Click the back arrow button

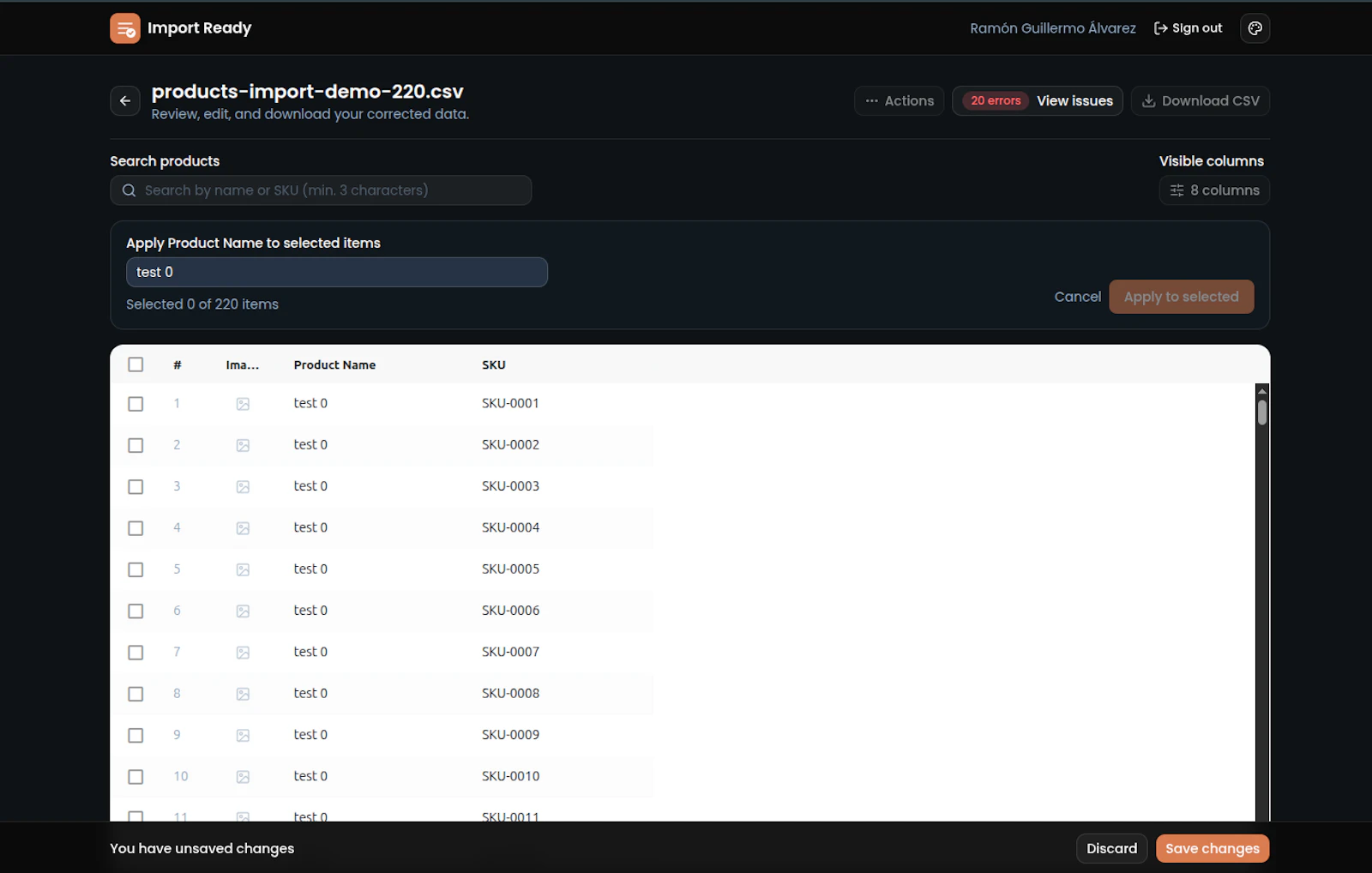(x=125, y=101)
